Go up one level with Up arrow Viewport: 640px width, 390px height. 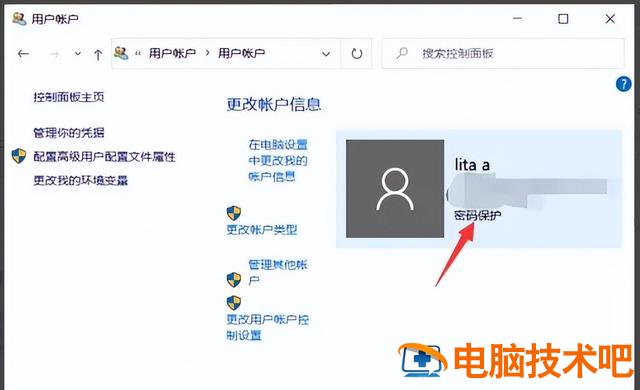tap(98, 54)
